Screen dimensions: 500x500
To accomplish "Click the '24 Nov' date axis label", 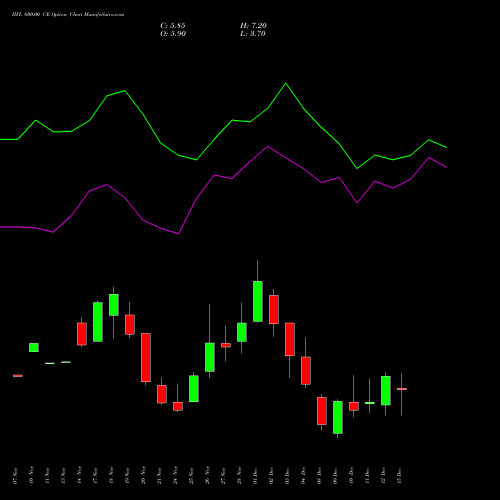I will 175,476.
